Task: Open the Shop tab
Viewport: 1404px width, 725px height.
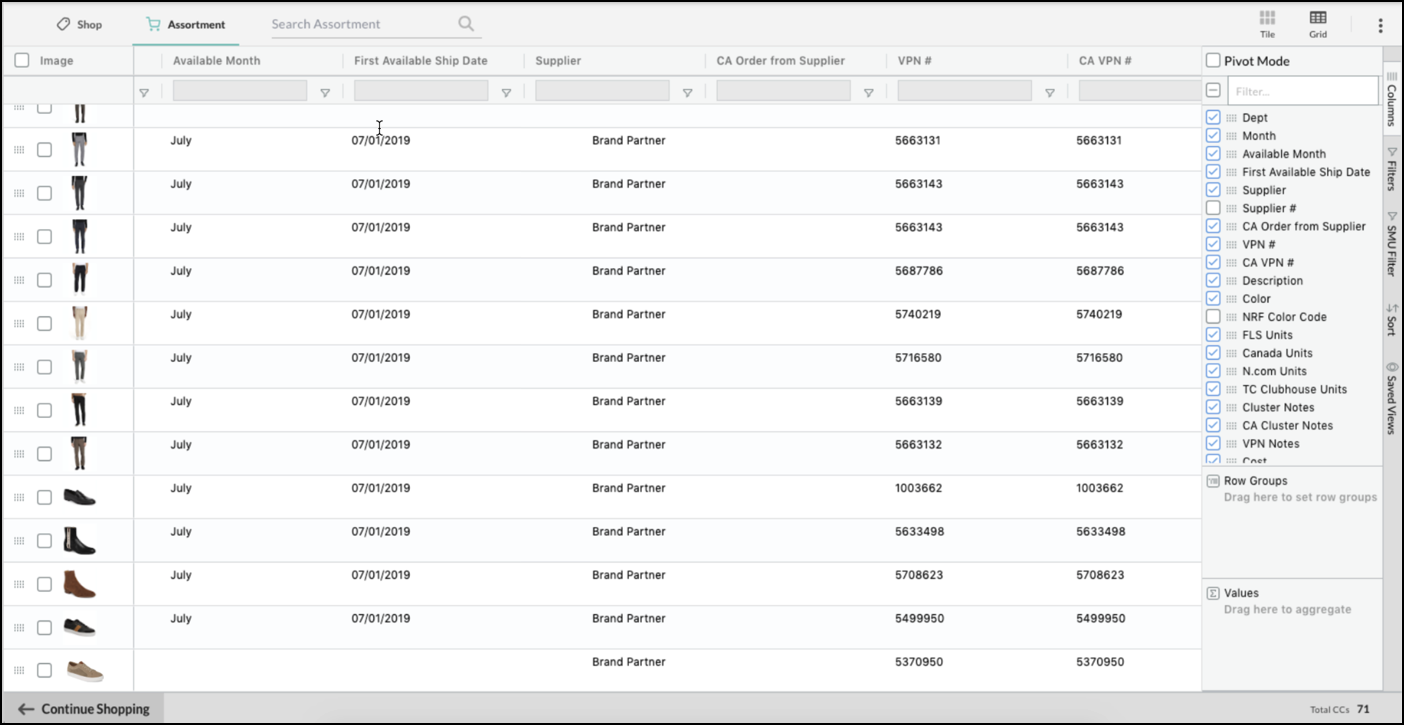Action: [x=79, y=24]
